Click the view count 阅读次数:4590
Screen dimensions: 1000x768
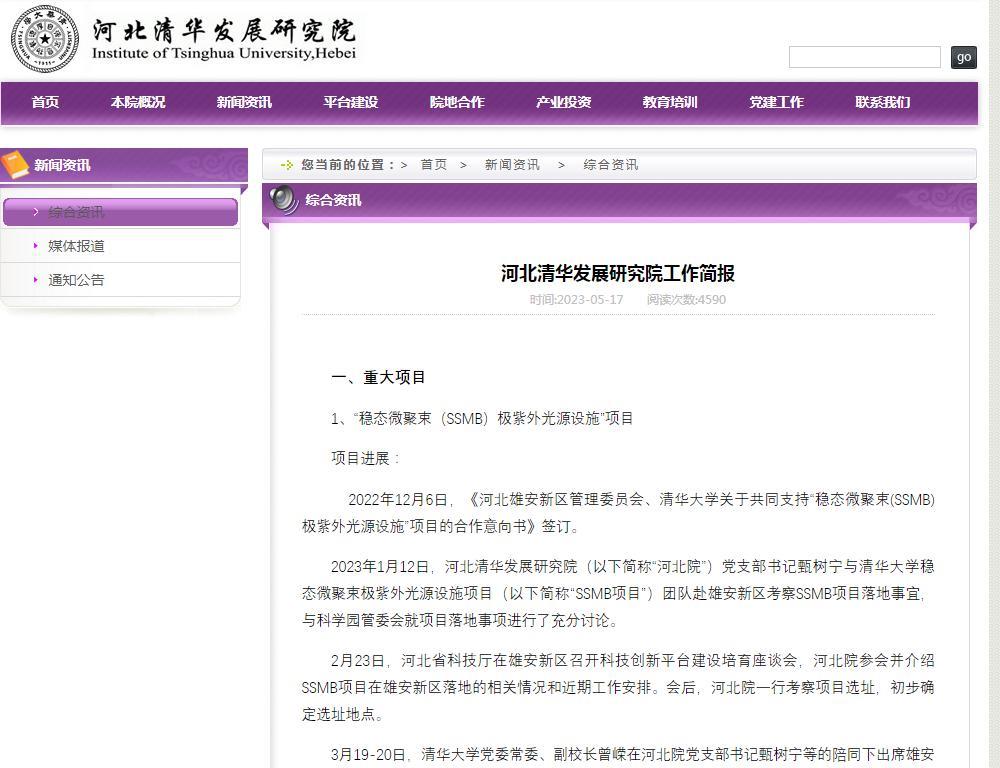(686, 300)
